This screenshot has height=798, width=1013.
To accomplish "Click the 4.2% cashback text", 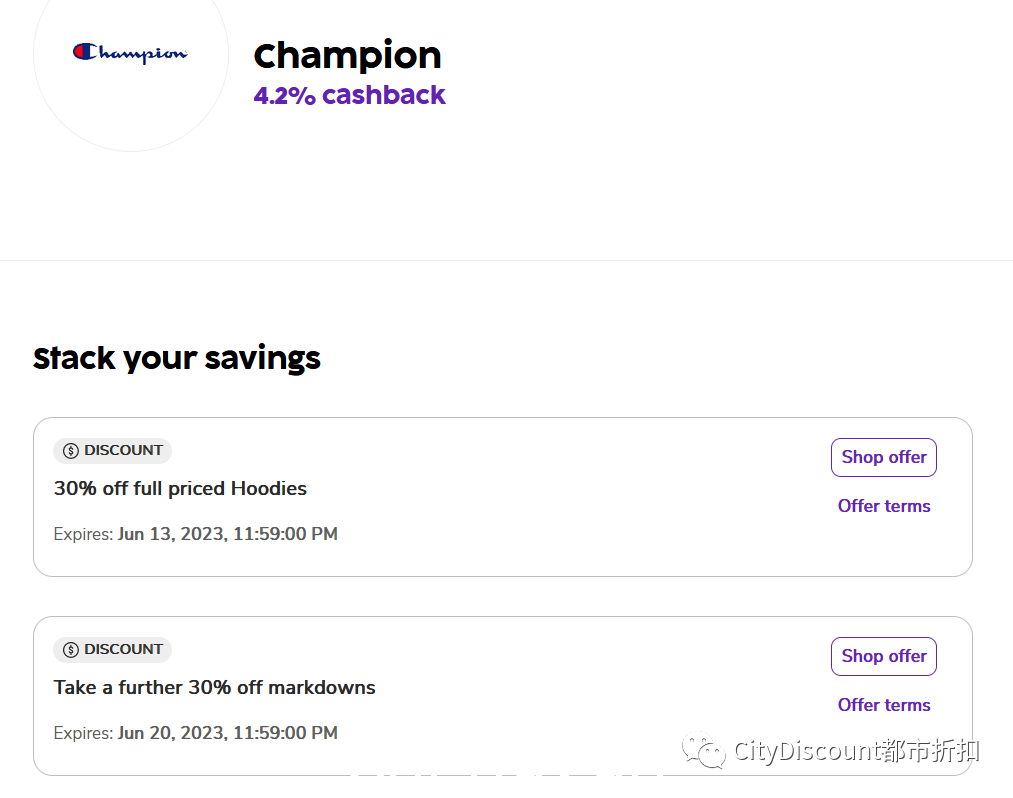I will click(x=349, y=95).
